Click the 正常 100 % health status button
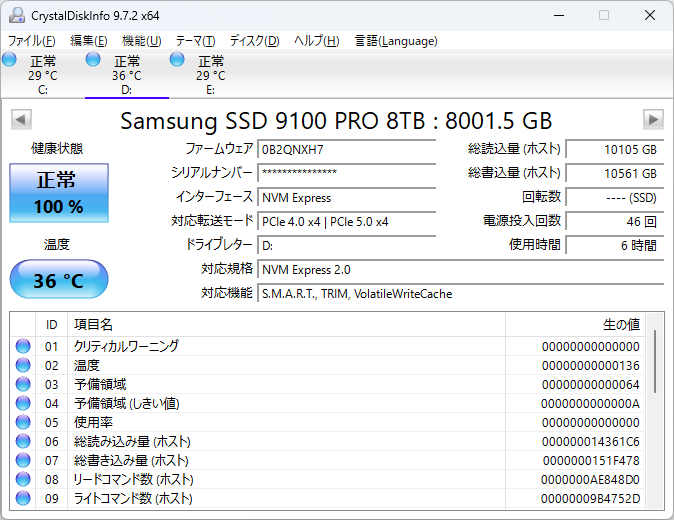Image resolution: width=674 pixels, height=520 pixels. point(59,193)
